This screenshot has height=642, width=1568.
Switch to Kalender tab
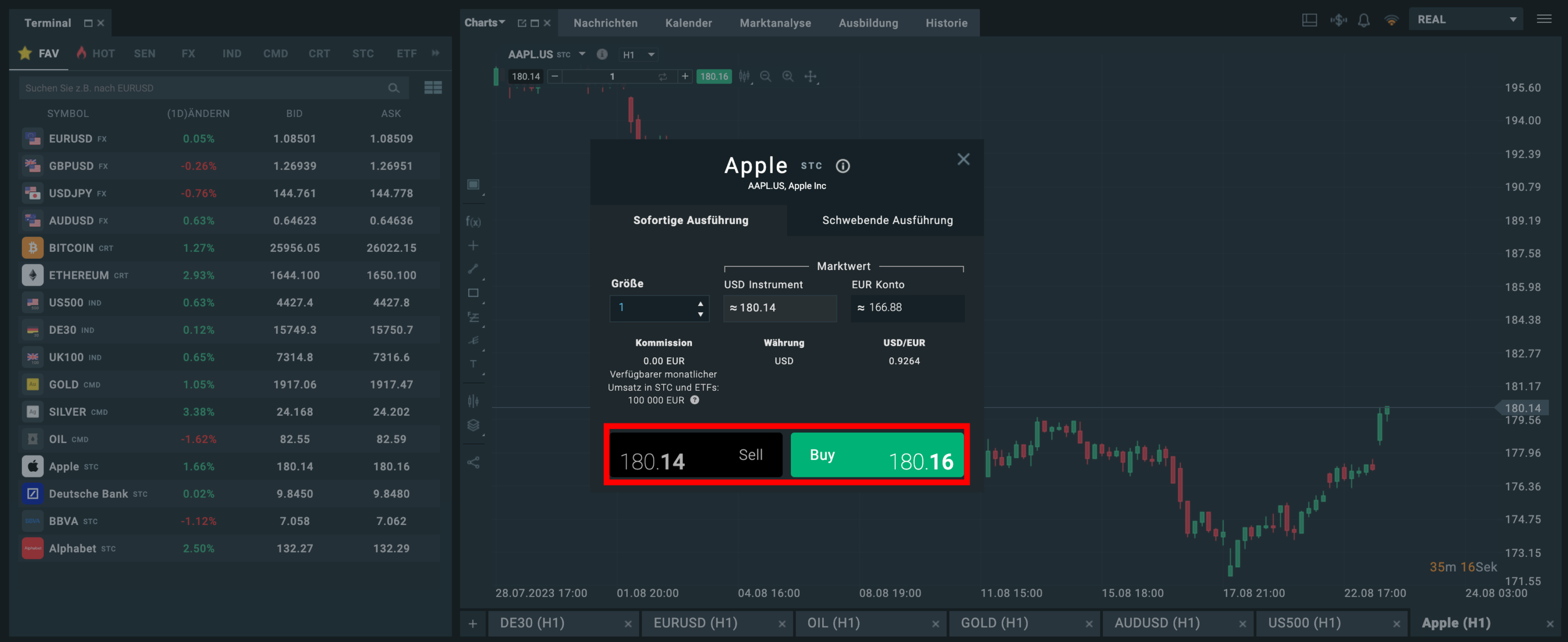click(688, 23)
